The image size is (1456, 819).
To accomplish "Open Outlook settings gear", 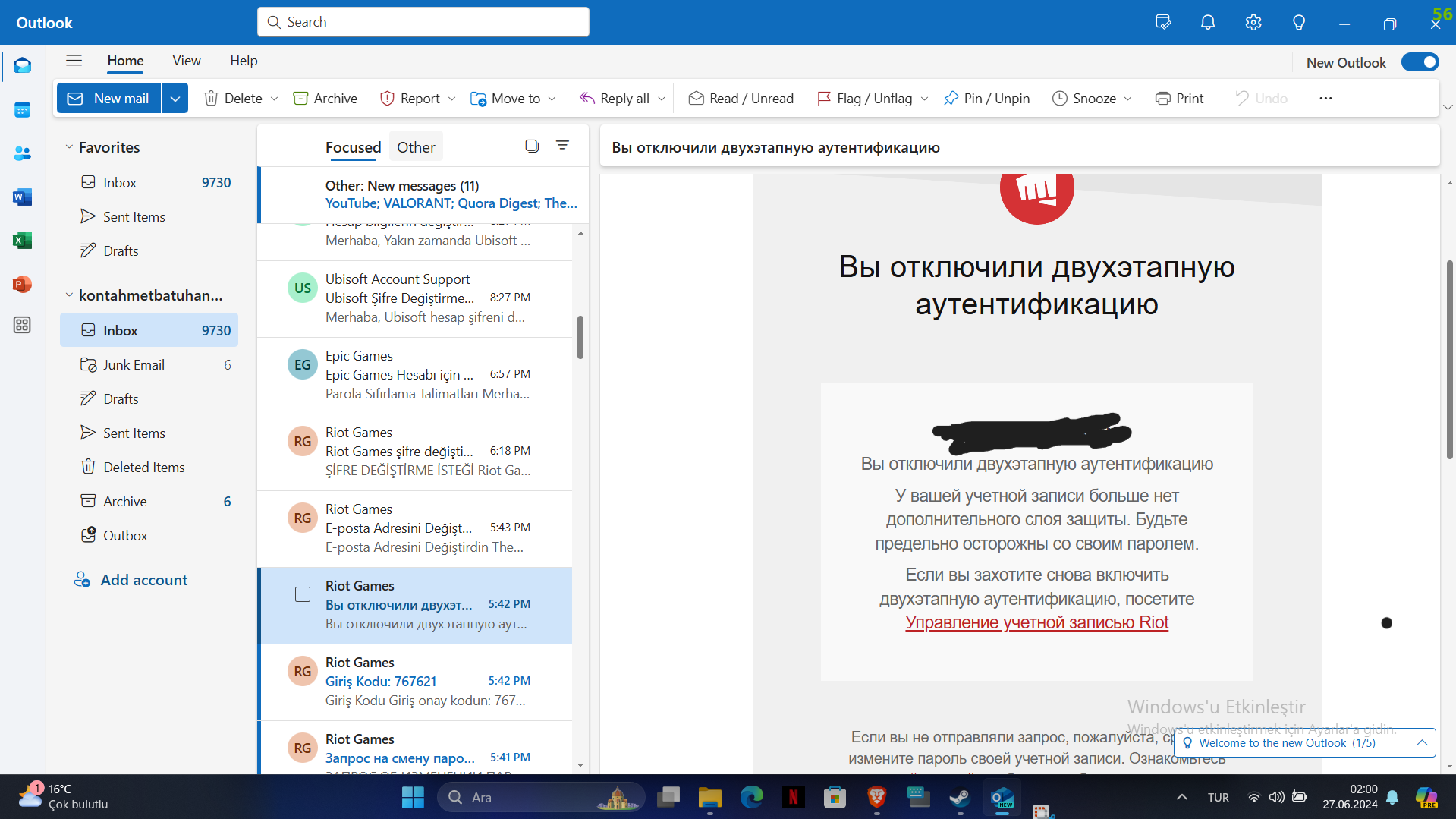I will tap(1253, 22).
